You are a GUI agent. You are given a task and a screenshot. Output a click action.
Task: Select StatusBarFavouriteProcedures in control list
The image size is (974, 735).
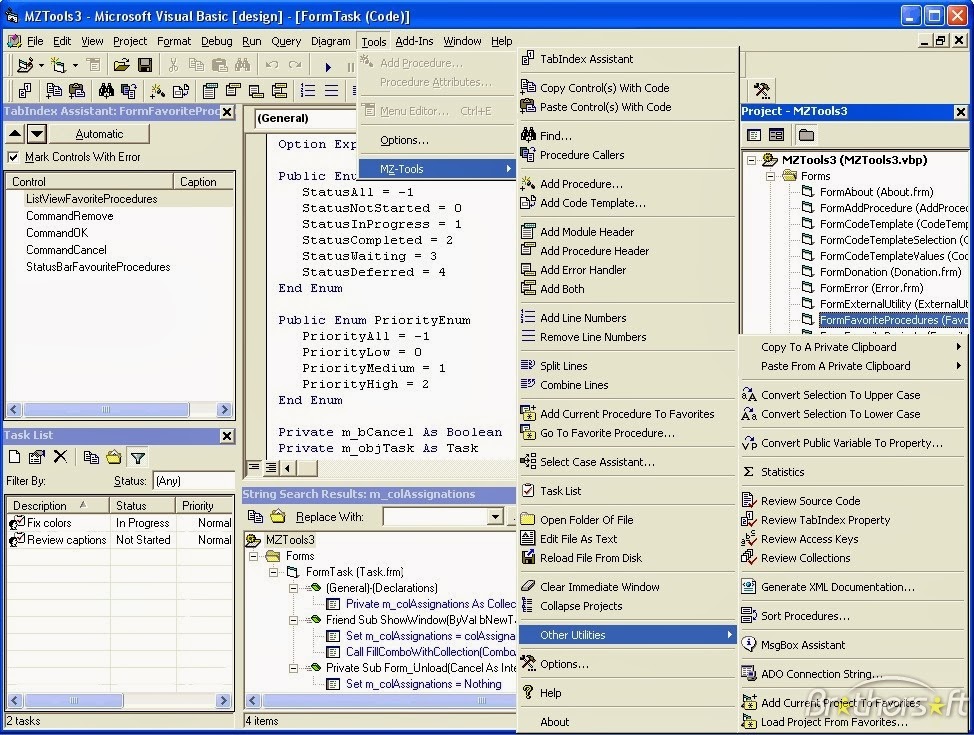98,267
